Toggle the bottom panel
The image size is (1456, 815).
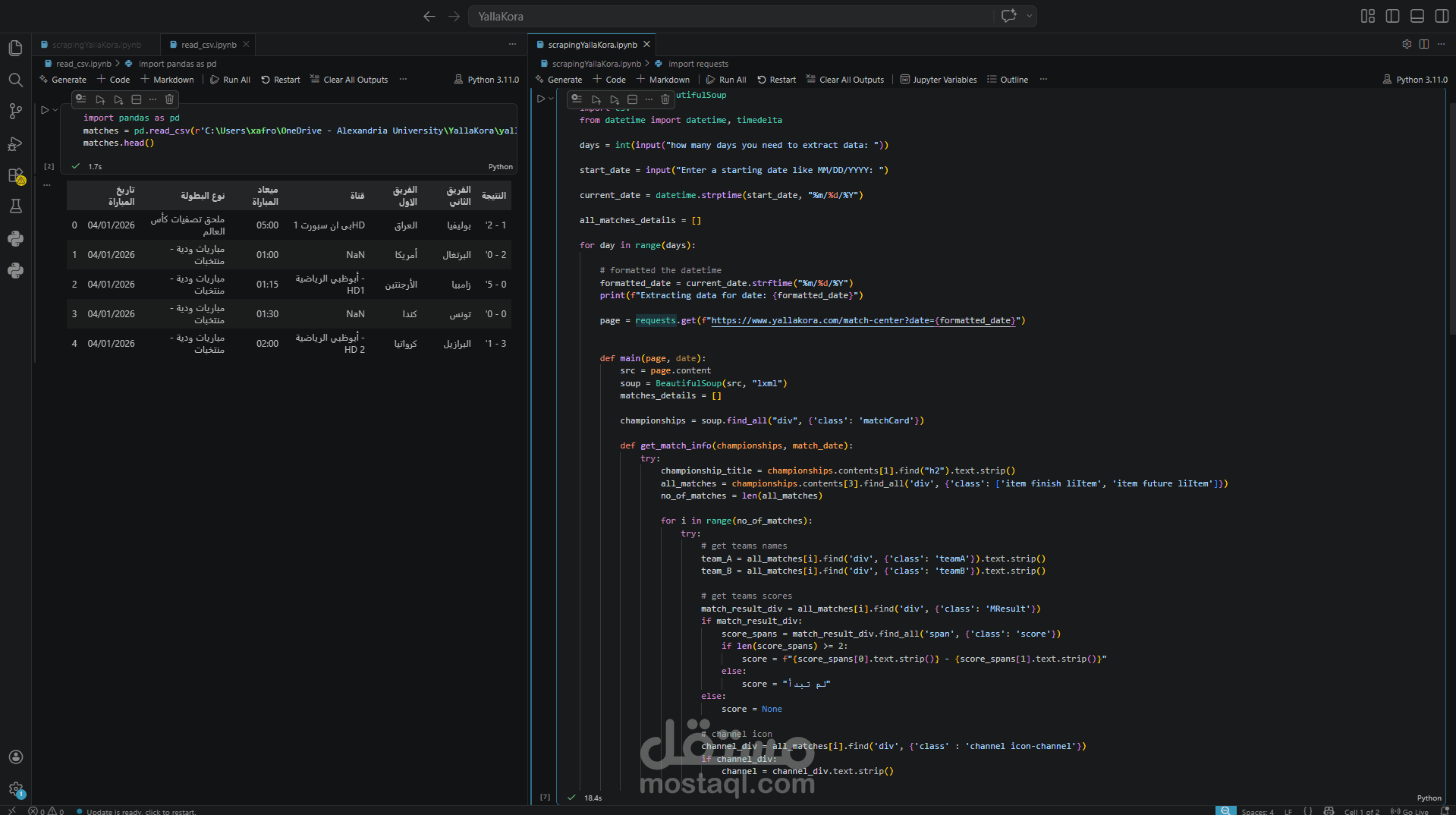tap(1417, 16)
